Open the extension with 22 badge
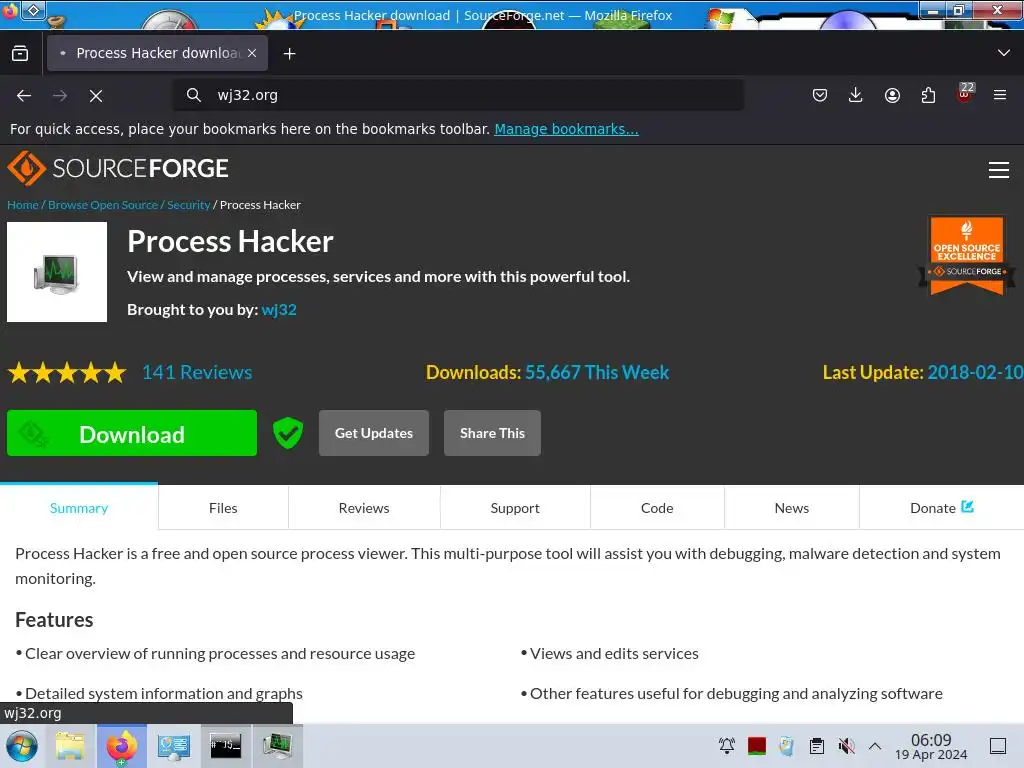The height and width of the screenshot is (768, 1024). point(965,93)
